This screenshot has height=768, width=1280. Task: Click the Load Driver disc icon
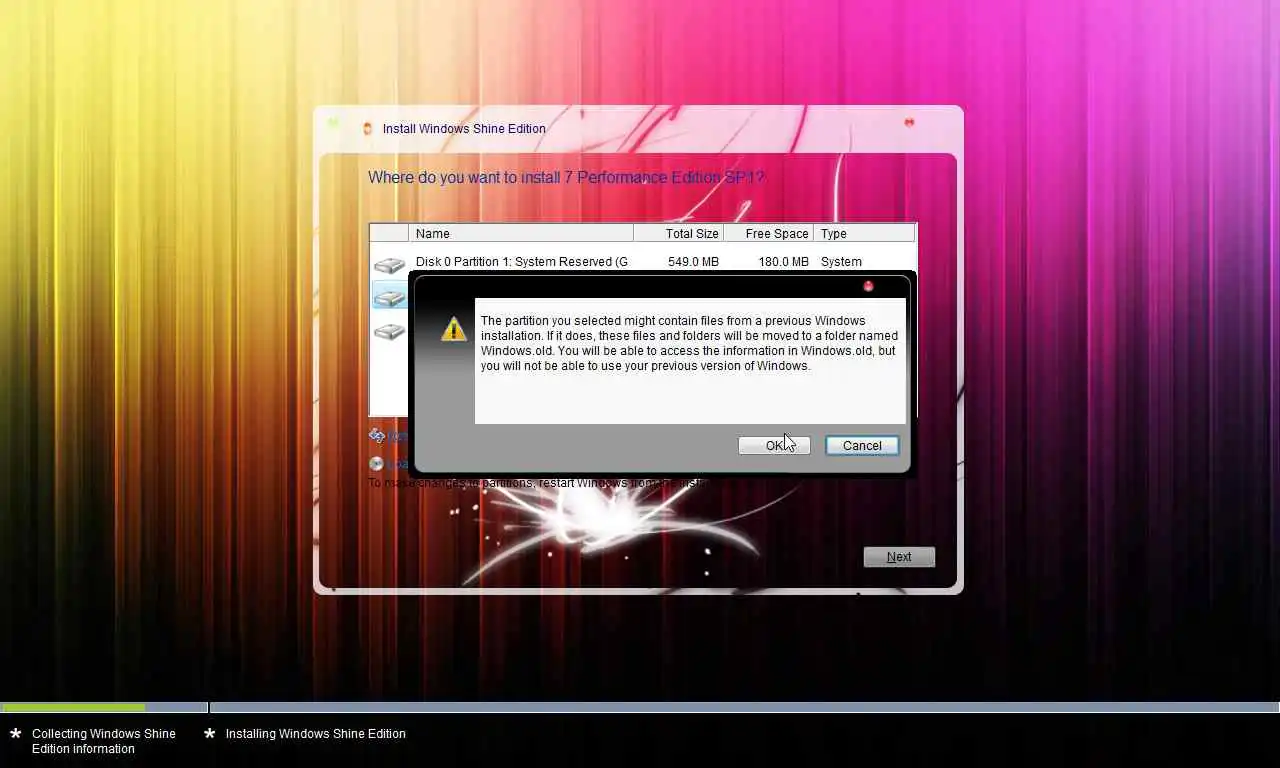(376, 463)
